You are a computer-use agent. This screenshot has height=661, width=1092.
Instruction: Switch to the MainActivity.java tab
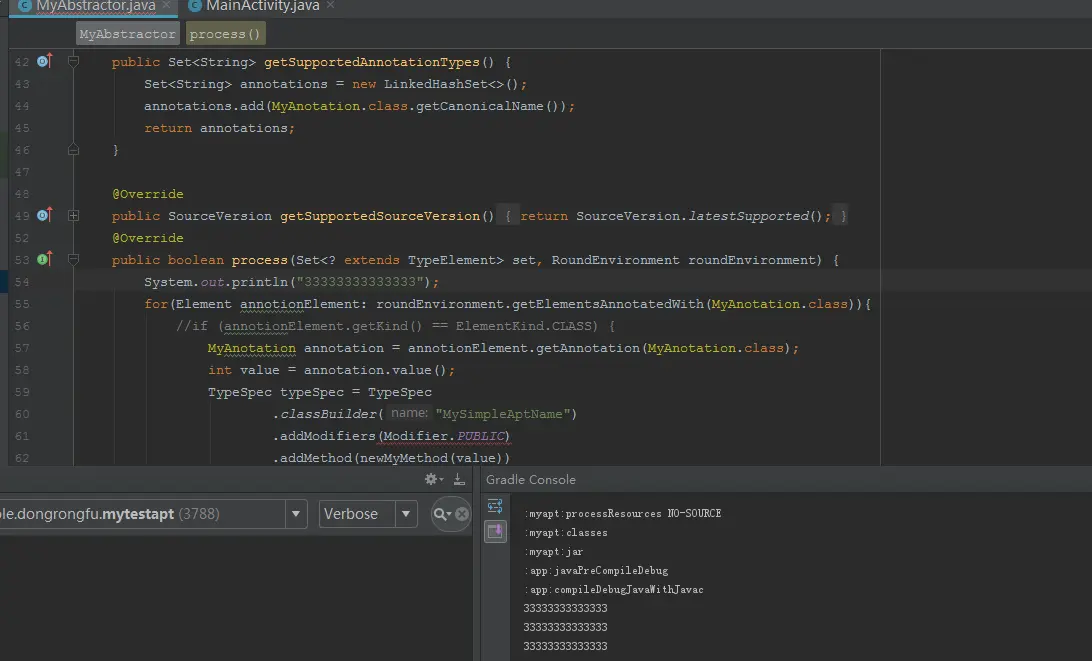(x=263, y=6)
